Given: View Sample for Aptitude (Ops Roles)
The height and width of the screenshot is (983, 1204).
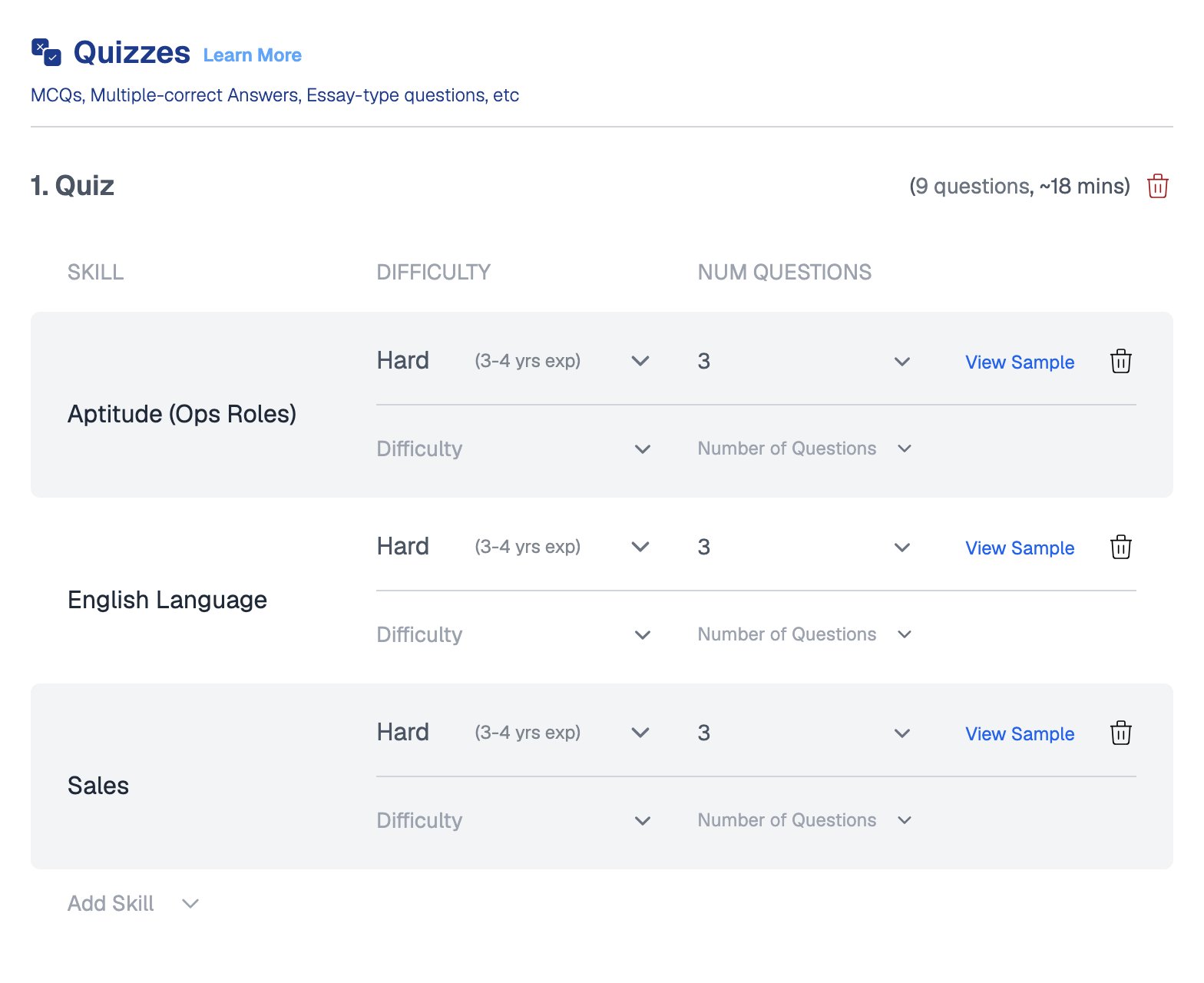Looking at the screenshot, I should pyautogui.click(x=1020, y=362).
